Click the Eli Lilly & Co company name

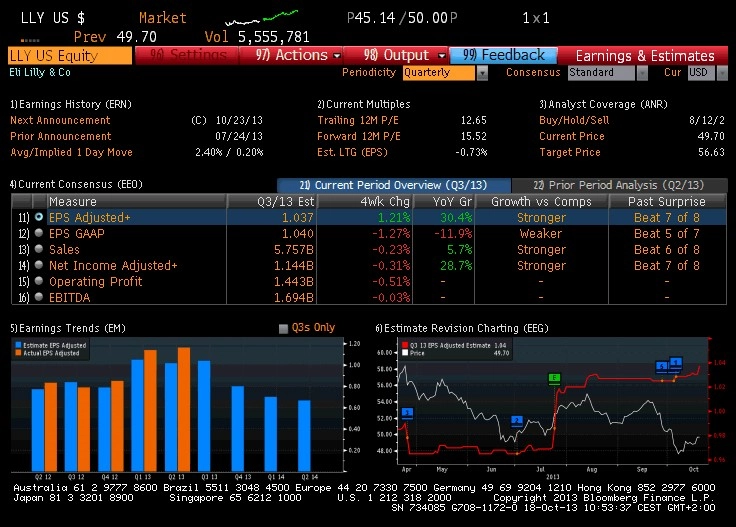point(40,72)
